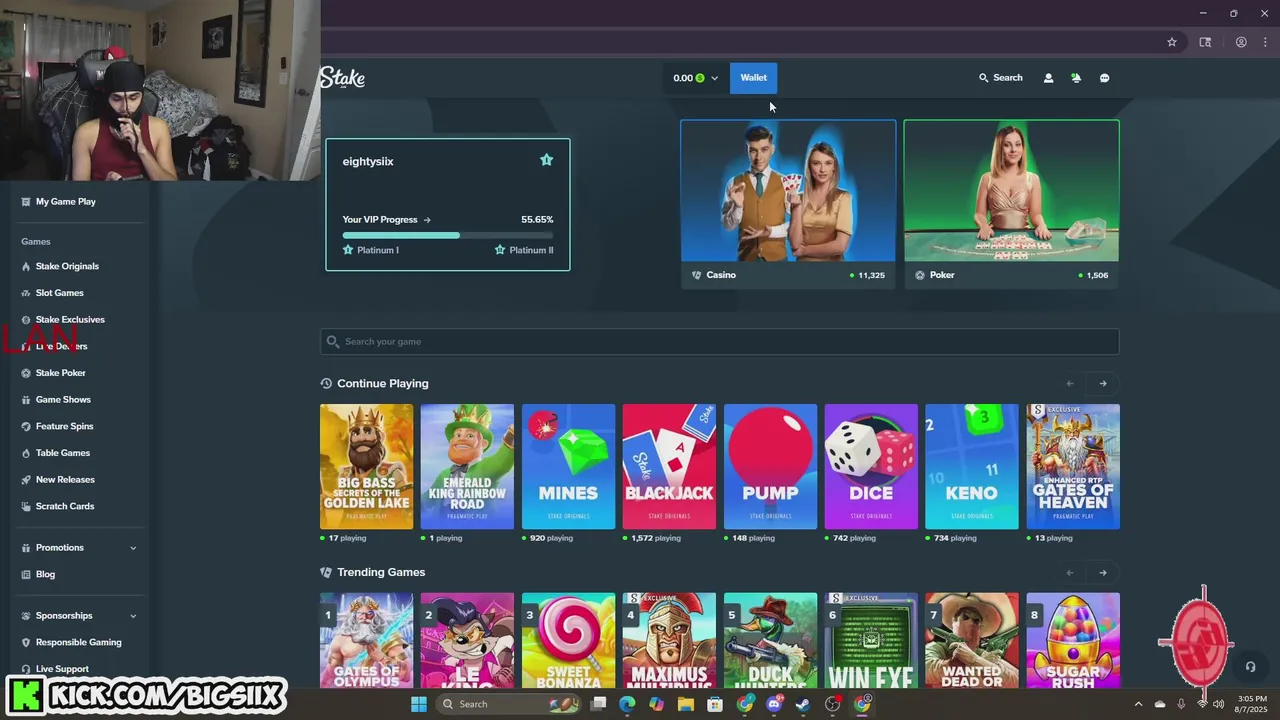Select Stake Poker in the sidebar
1280x720 pixels.
[61, 373]
